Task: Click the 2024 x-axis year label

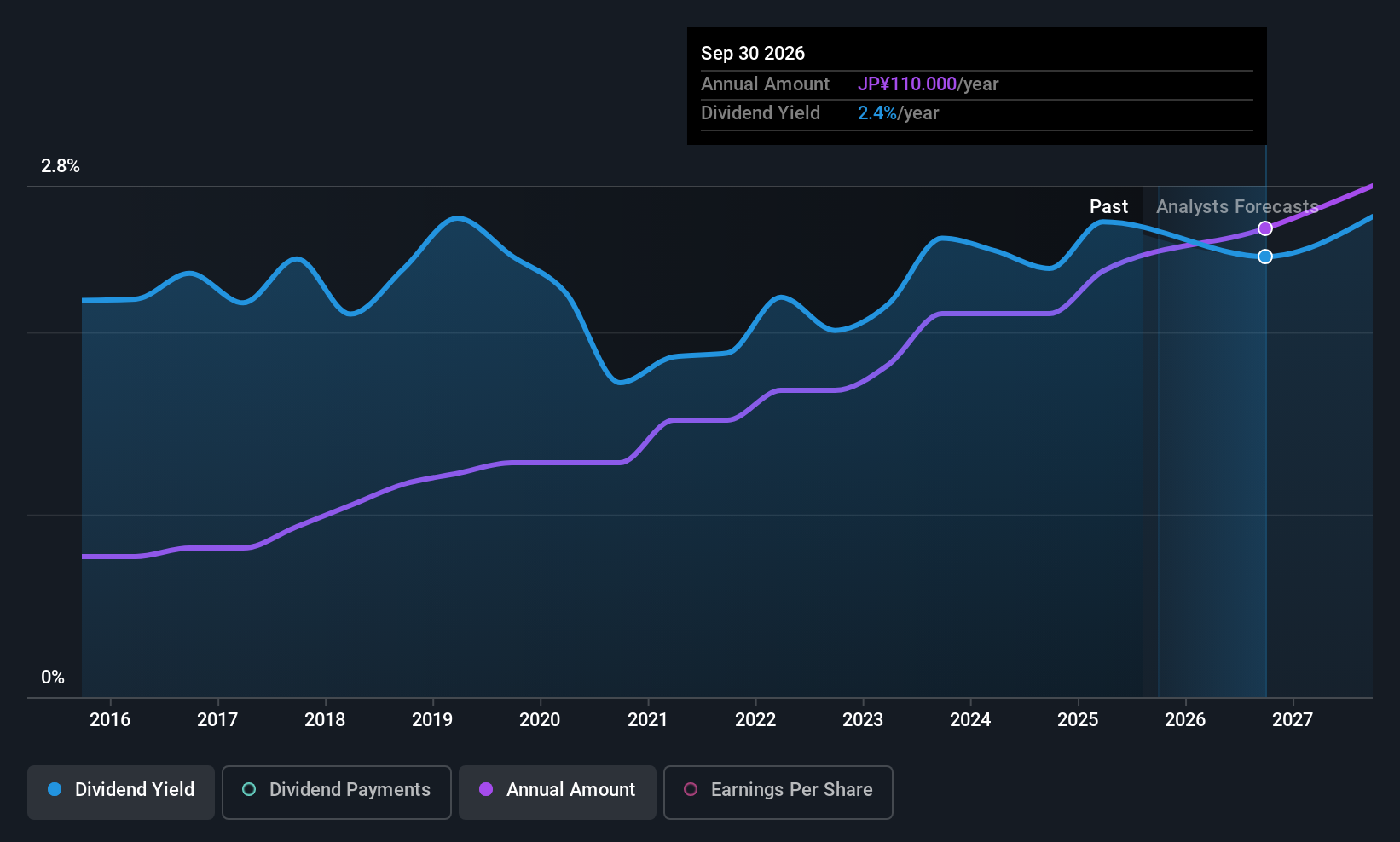Action: point(970,720)
